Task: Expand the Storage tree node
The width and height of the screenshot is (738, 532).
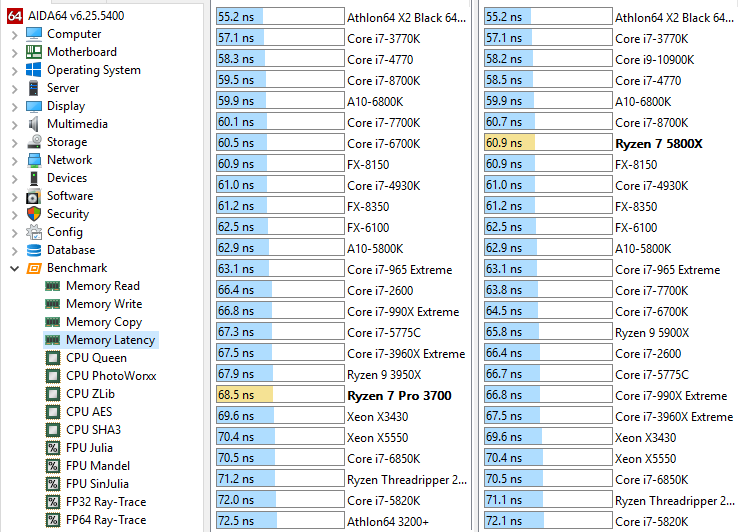Action: [15, 143]
